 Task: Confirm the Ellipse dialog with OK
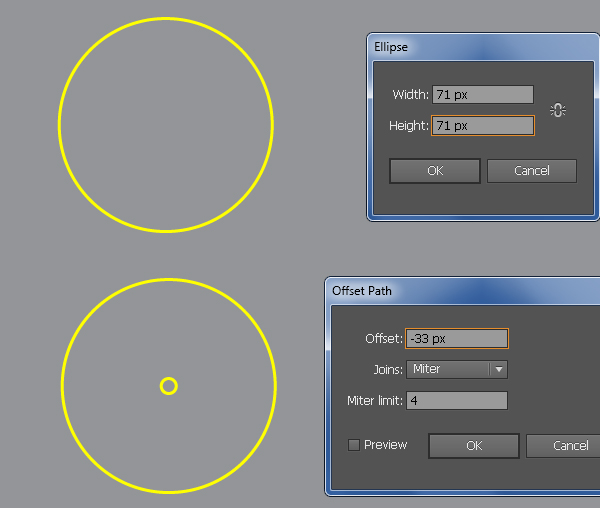tap(435, 171)
